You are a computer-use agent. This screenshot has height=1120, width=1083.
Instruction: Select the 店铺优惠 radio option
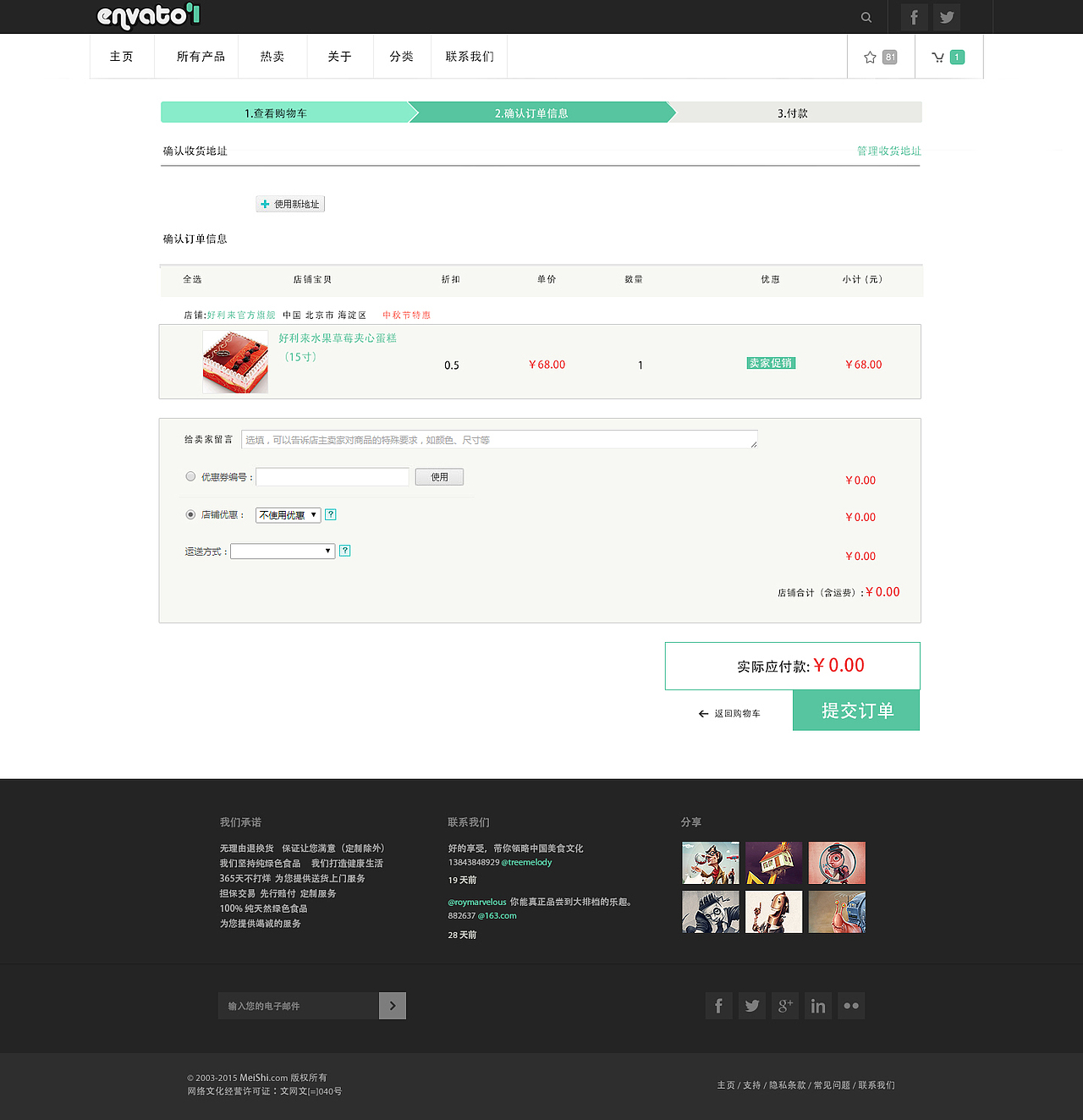pos(190,514)
